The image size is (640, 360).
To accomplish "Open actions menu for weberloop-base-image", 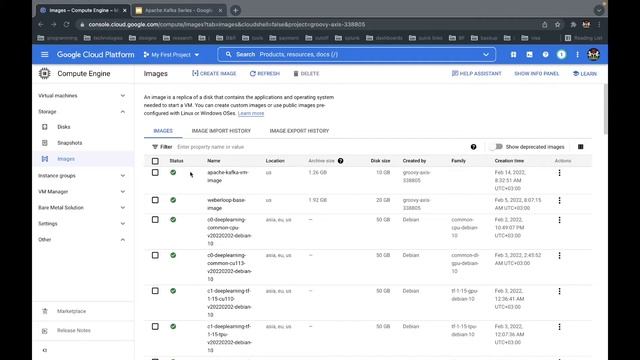I will pos(559,200).
